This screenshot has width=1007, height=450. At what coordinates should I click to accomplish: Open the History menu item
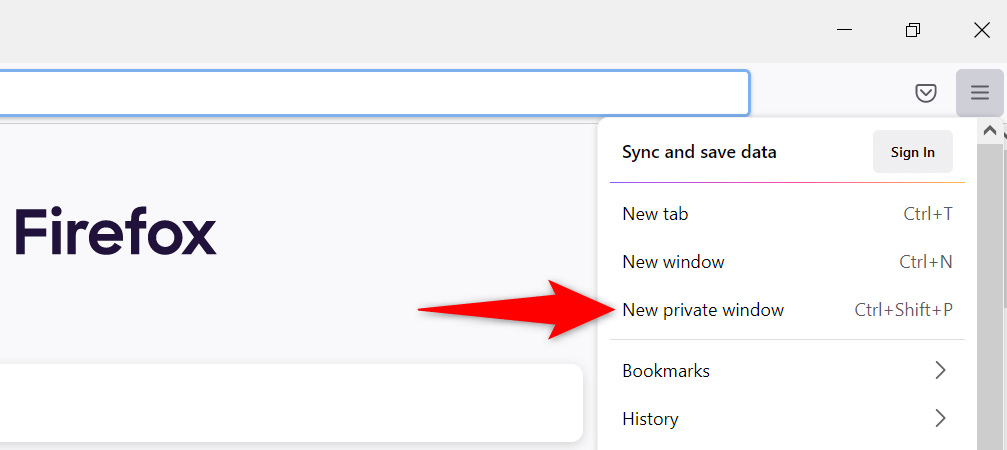point(650,418)
